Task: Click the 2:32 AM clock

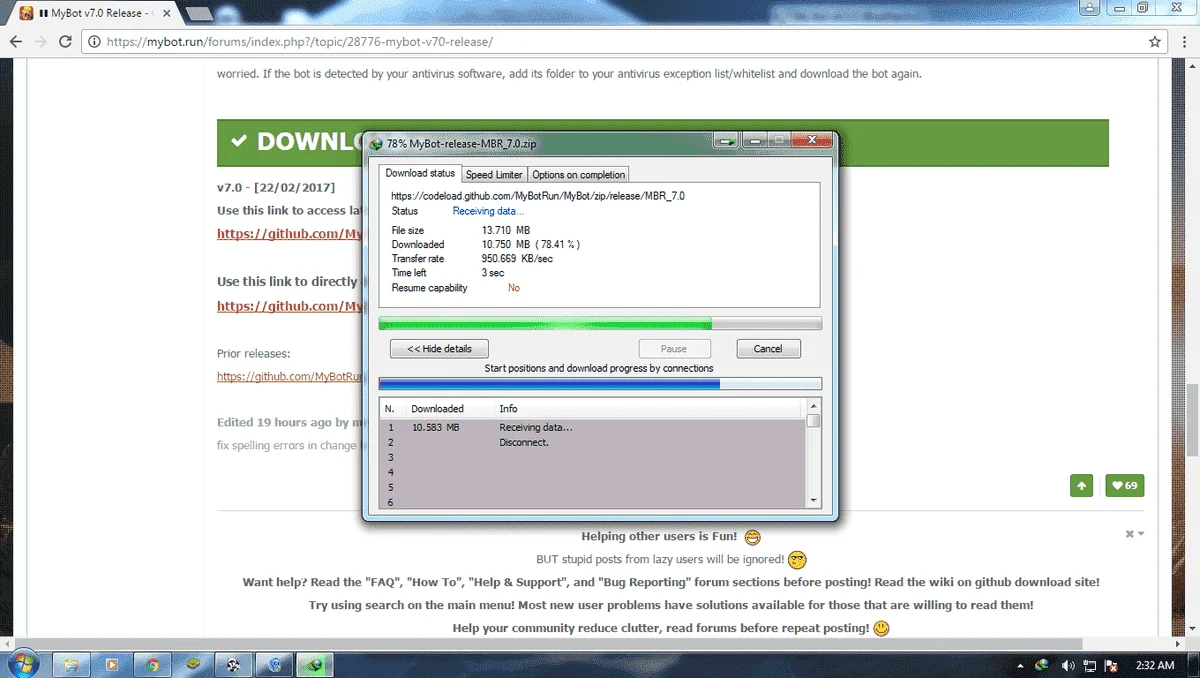Action: pos(1154,665)
